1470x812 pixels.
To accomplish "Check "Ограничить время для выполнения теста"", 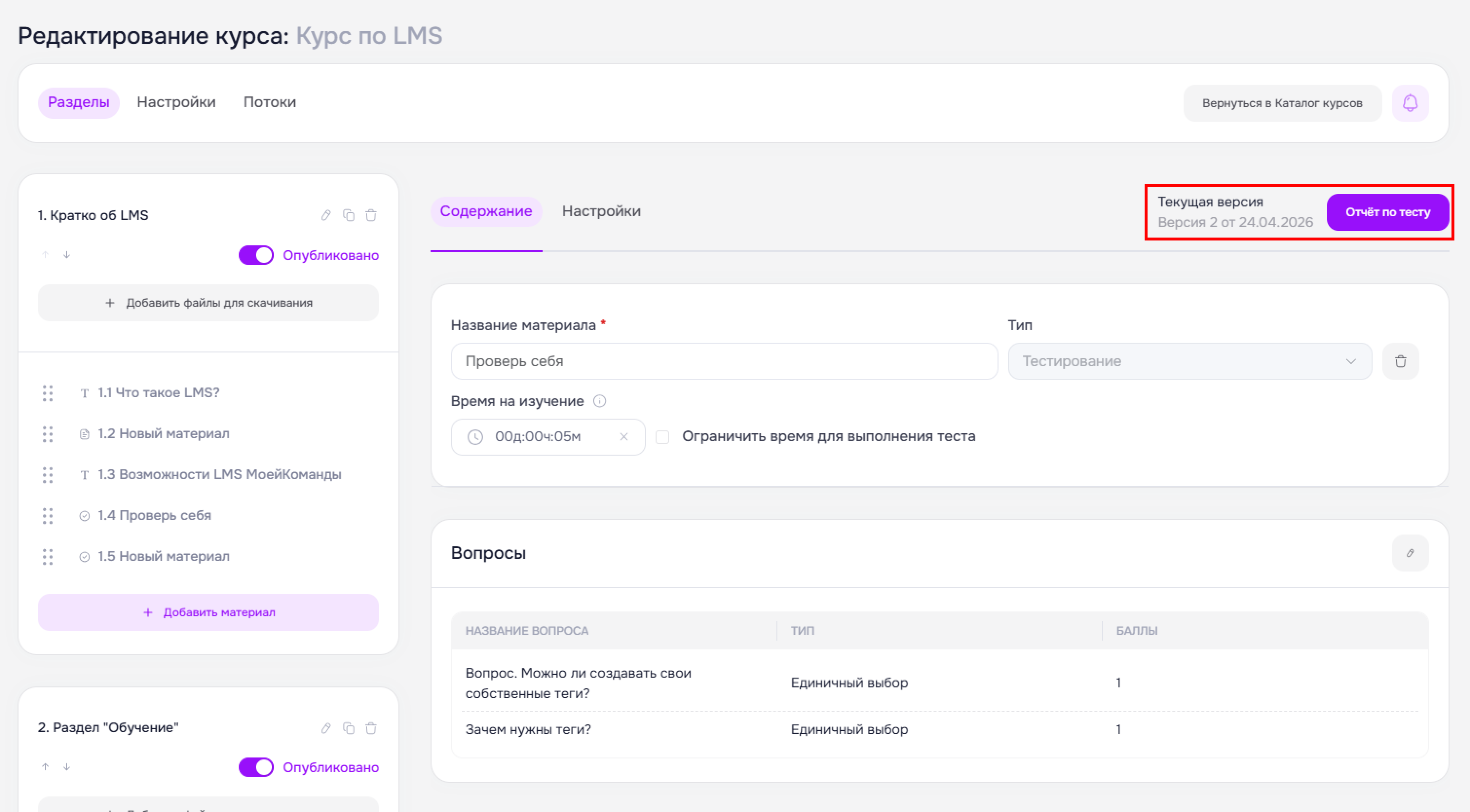I will coord(662,437).
